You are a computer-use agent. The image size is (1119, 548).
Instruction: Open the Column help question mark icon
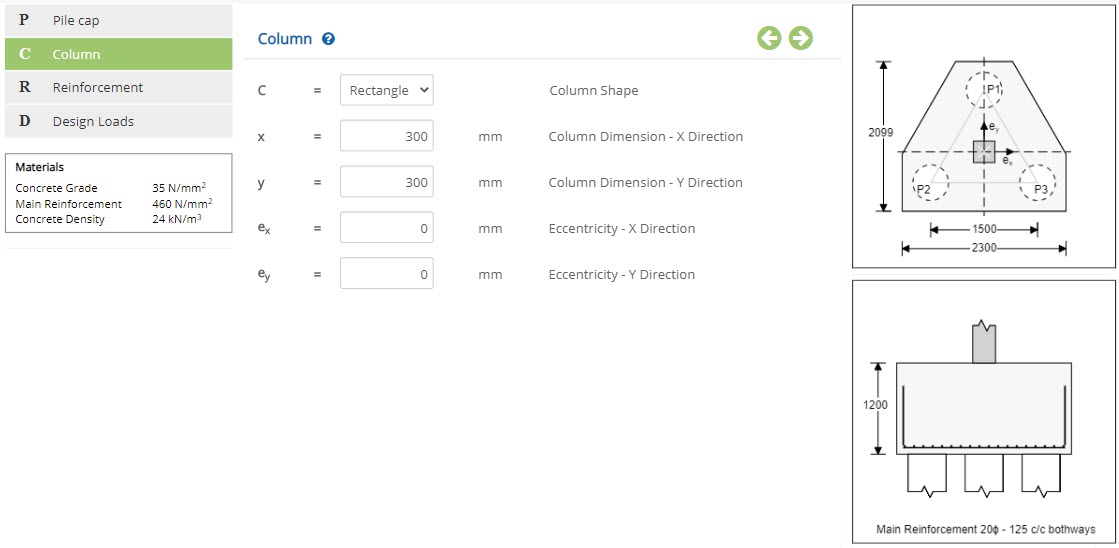(x=328, y=39)
